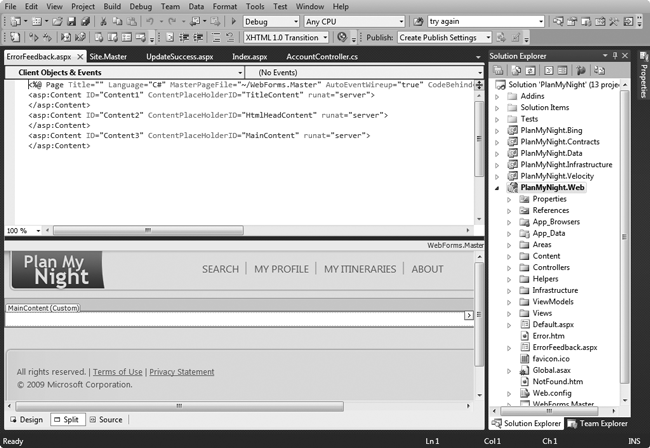Click the Privacy Statement link
The image size is (650, 448).
(x=182, y=372)
